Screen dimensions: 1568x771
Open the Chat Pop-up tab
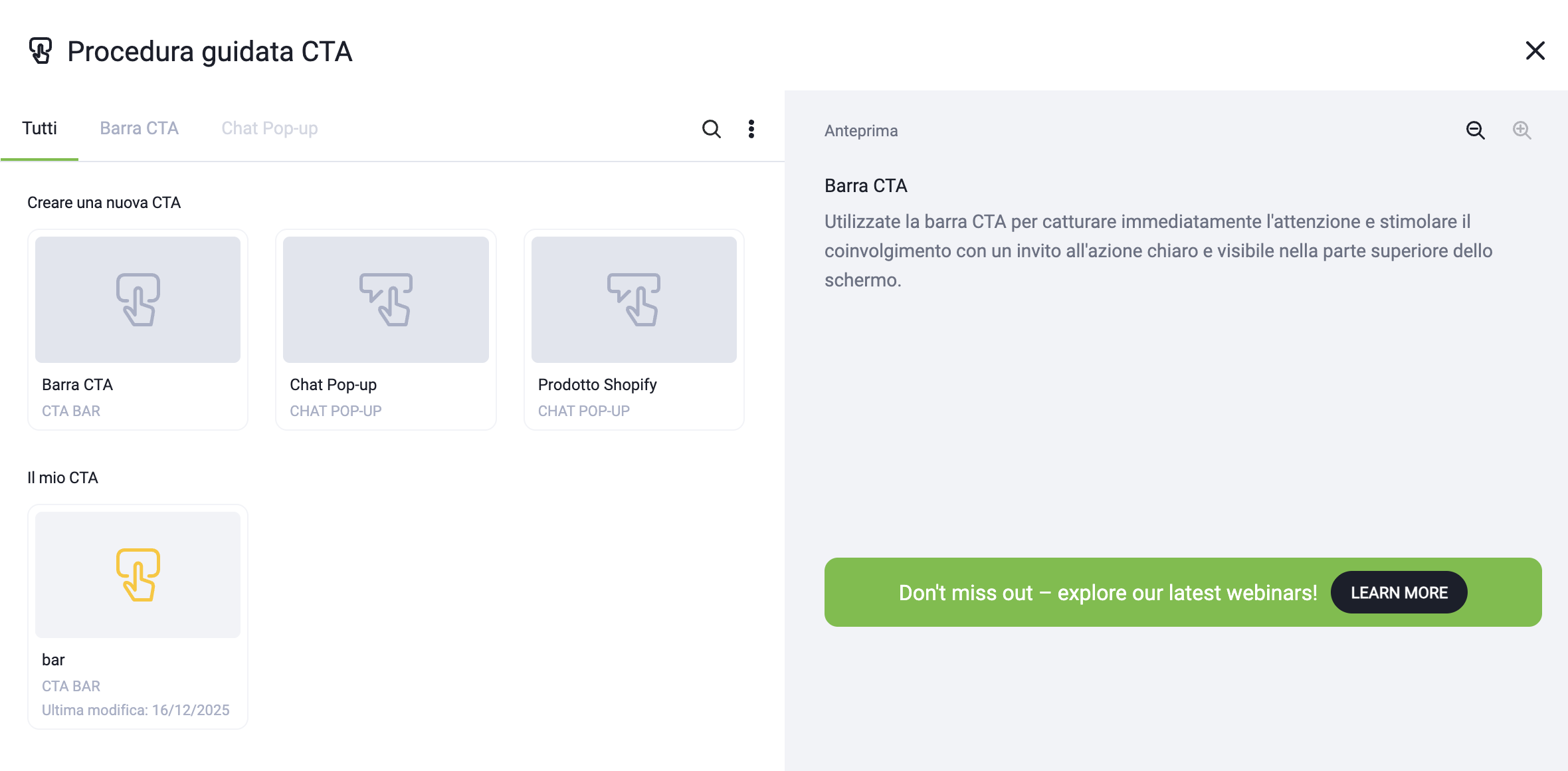[x=269, y=128]
